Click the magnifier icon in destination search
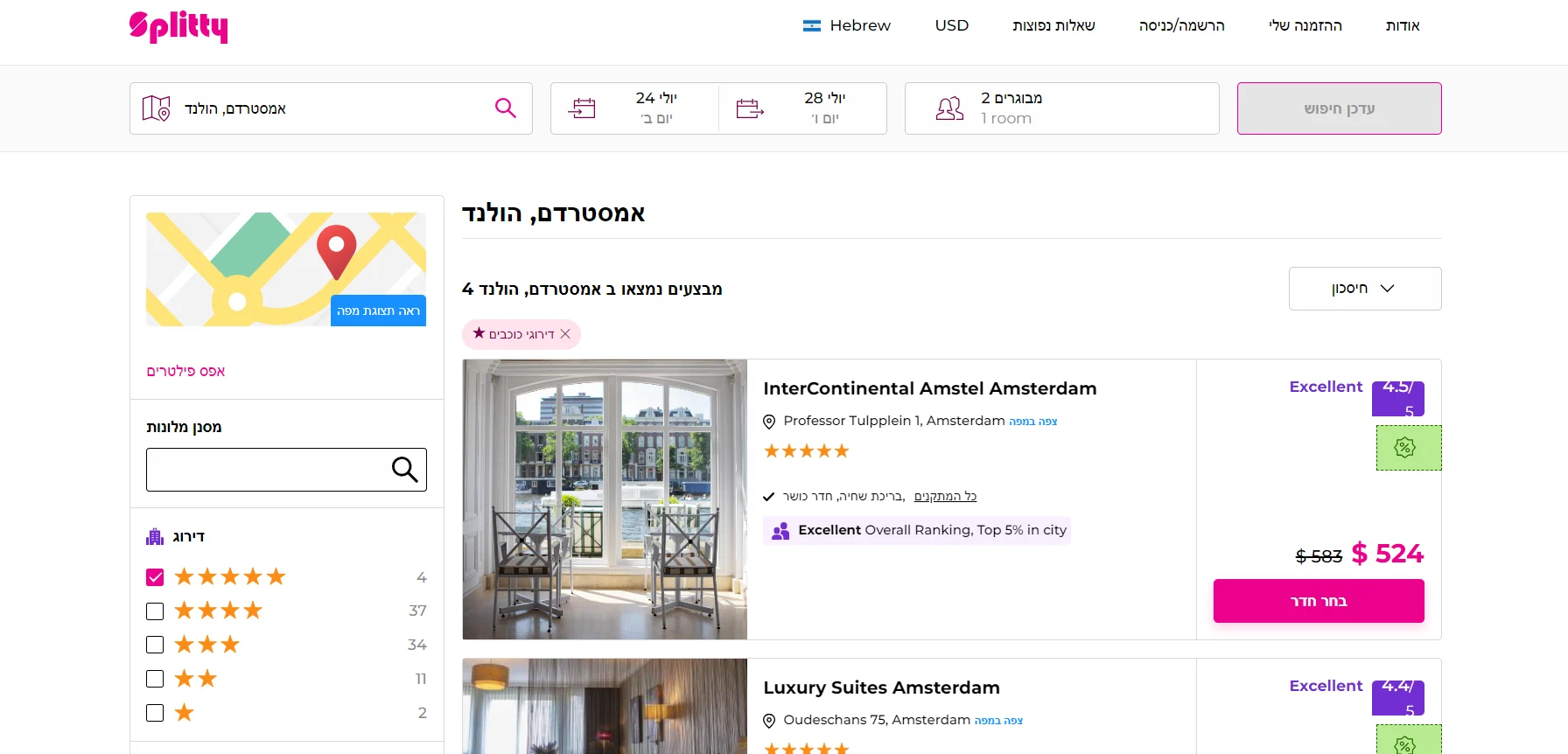This screenshot has height=754, width=1568. click(x=505, y=108)
